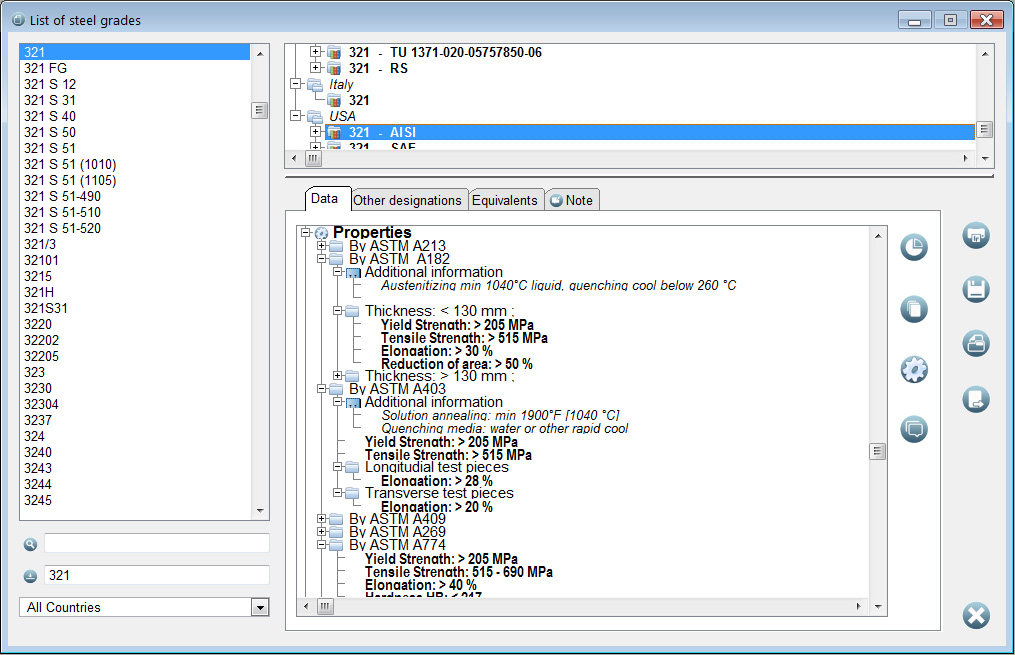Click the steel grade list scrollbar thumb
The height and width of the screenshot is (655, 1015).
pyautogui.click(x=260, y=111)
